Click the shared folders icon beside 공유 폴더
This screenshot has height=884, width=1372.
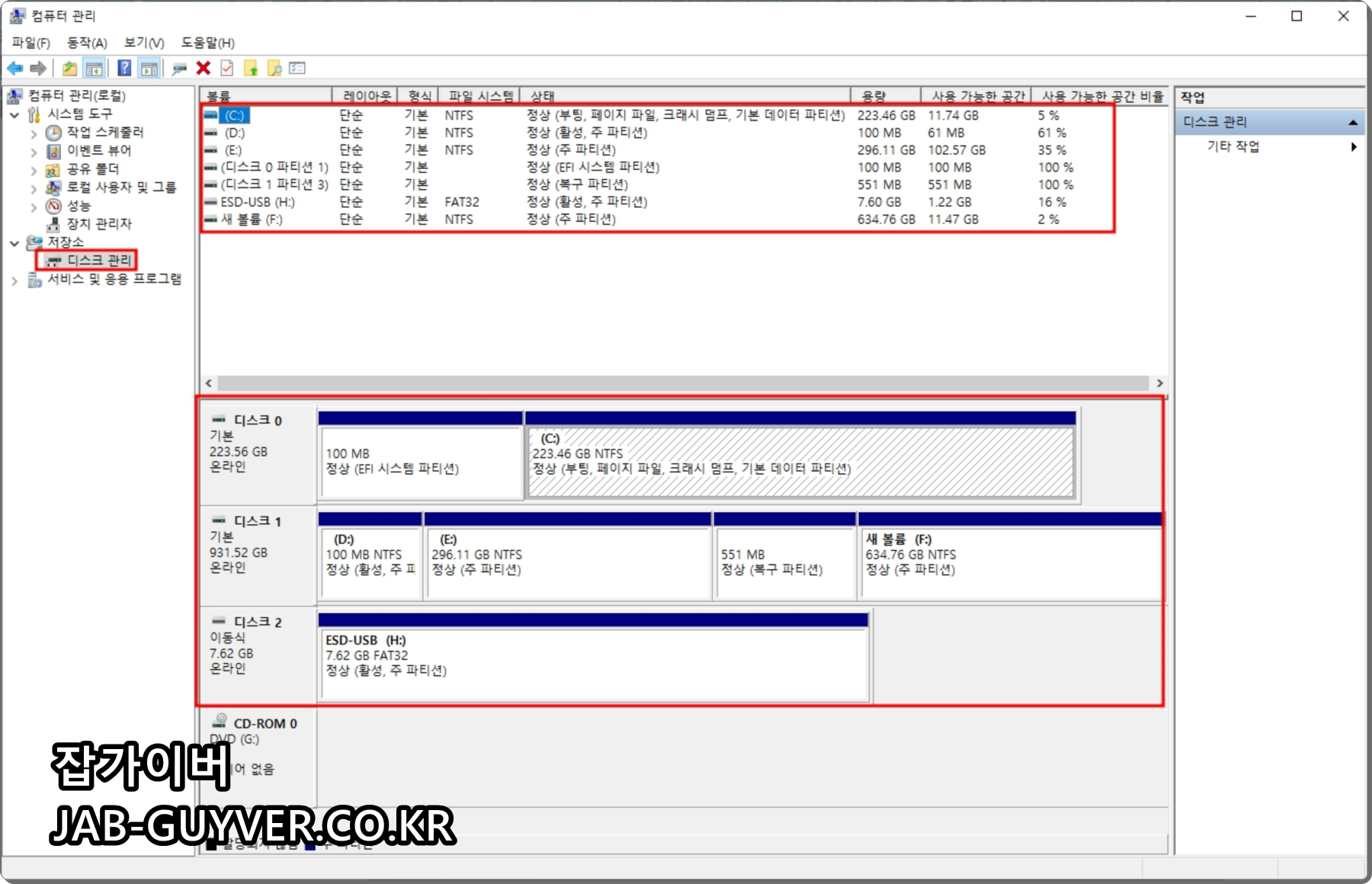(52, 169)
